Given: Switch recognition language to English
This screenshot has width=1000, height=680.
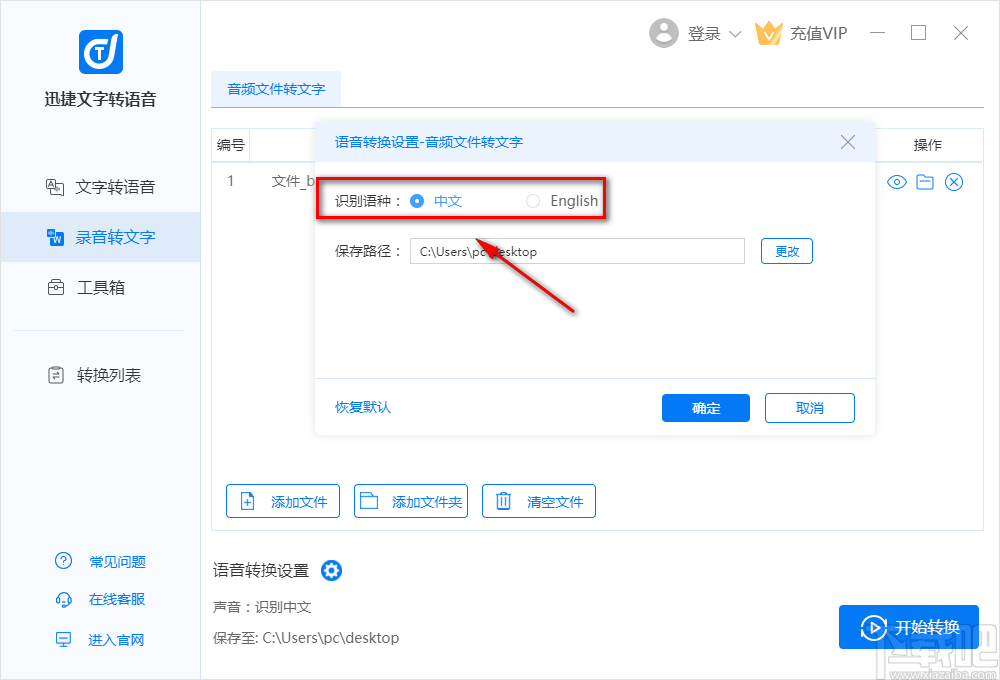Looking at the screenshot, I should (x=533, y=200).
